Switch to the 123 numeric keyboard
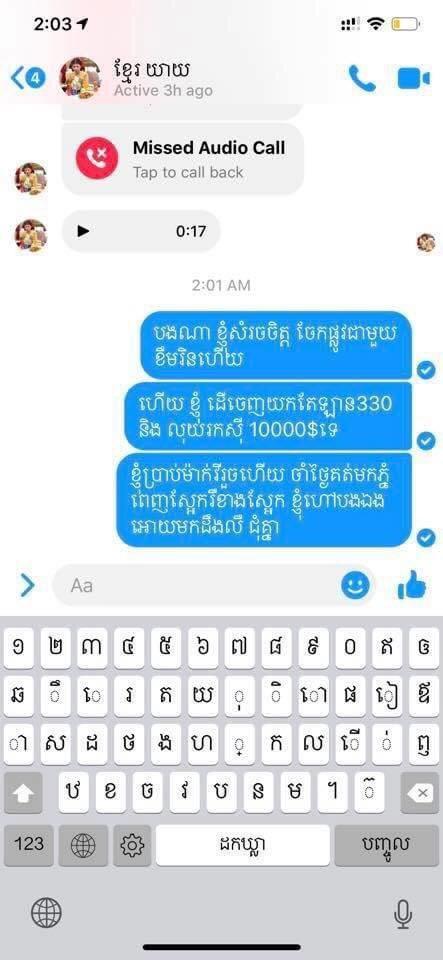This screenshot has width=443, height=960. [29, 846]
